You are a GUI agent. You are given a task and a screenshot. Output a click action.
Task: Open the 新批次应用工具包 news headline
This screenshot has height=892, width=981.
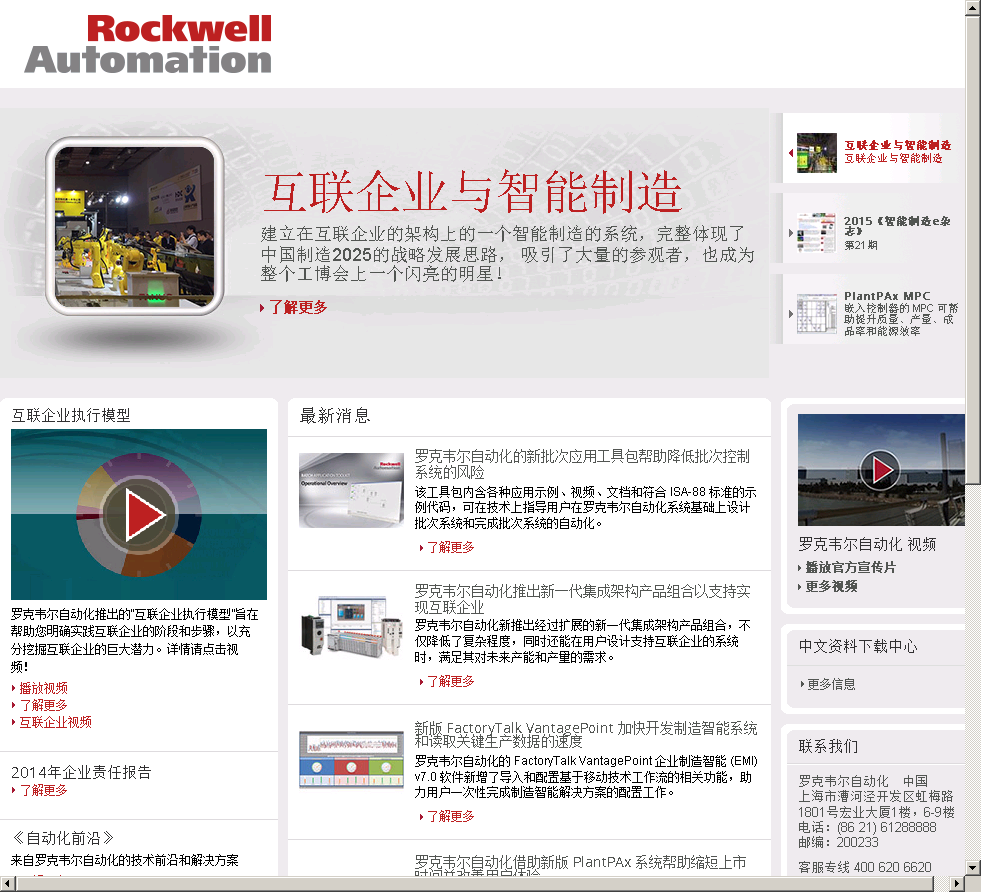click(582, 464)
